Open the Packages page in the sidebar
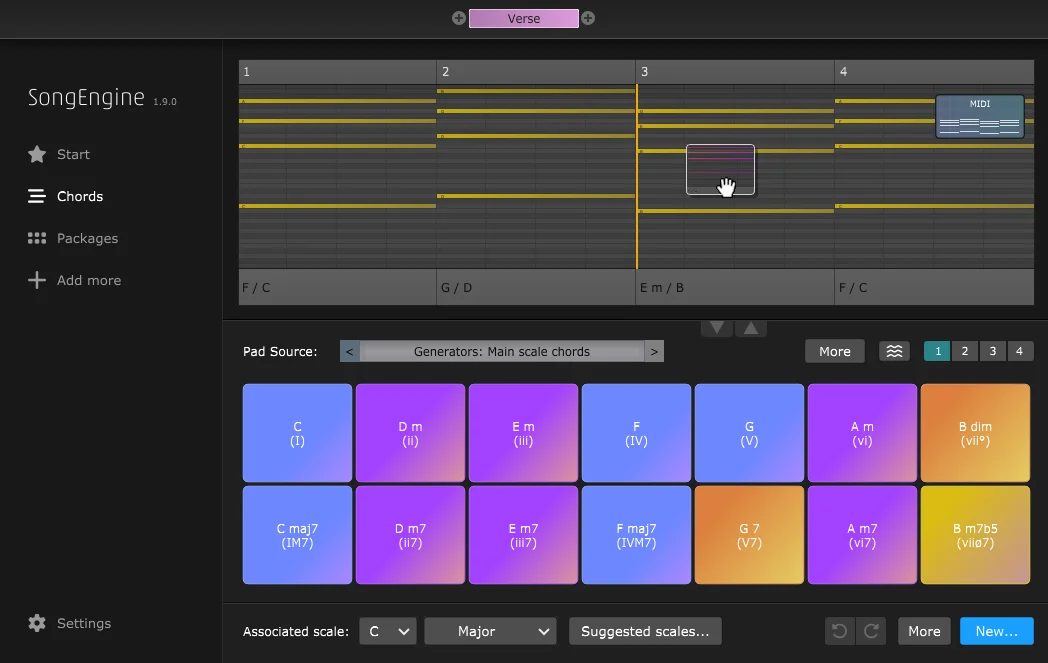 coord(88,239)
